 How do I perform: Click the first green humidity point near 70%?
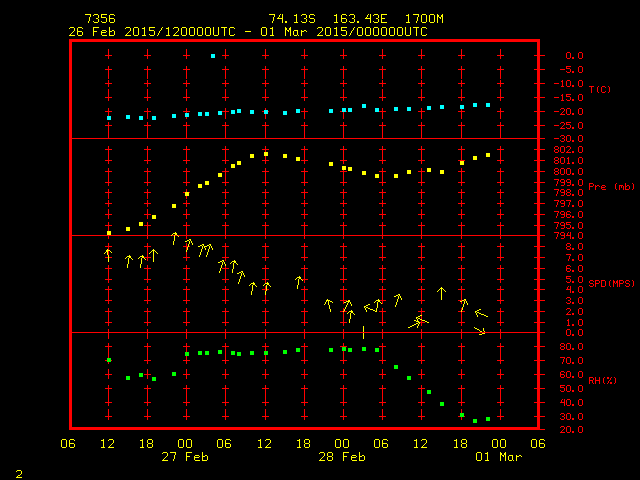tap(109, 360)
